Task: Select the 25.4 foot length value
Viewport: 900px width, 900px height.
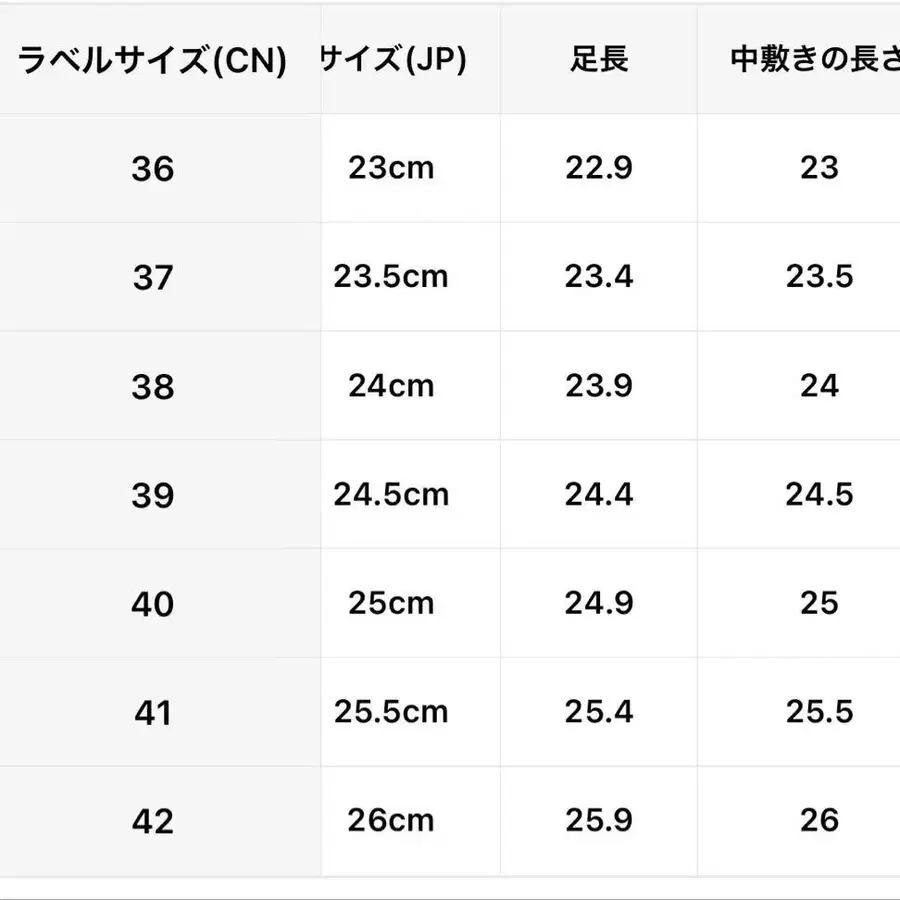Action: 598,712
